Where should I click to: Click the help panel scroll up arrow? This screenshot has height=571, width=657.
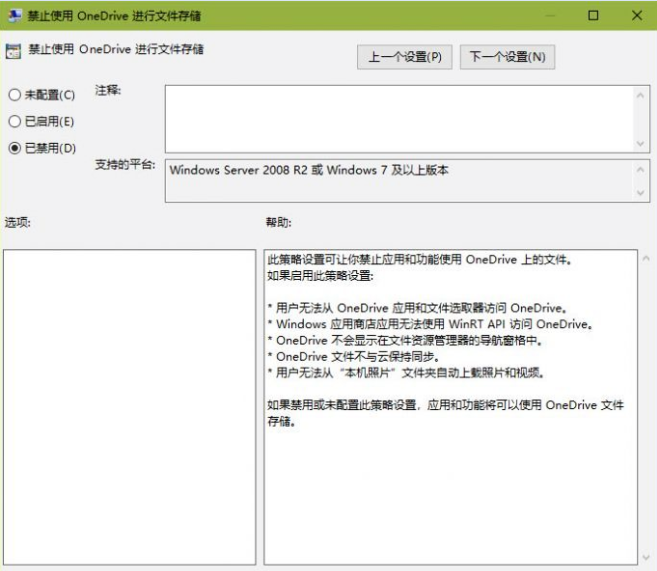646,258
